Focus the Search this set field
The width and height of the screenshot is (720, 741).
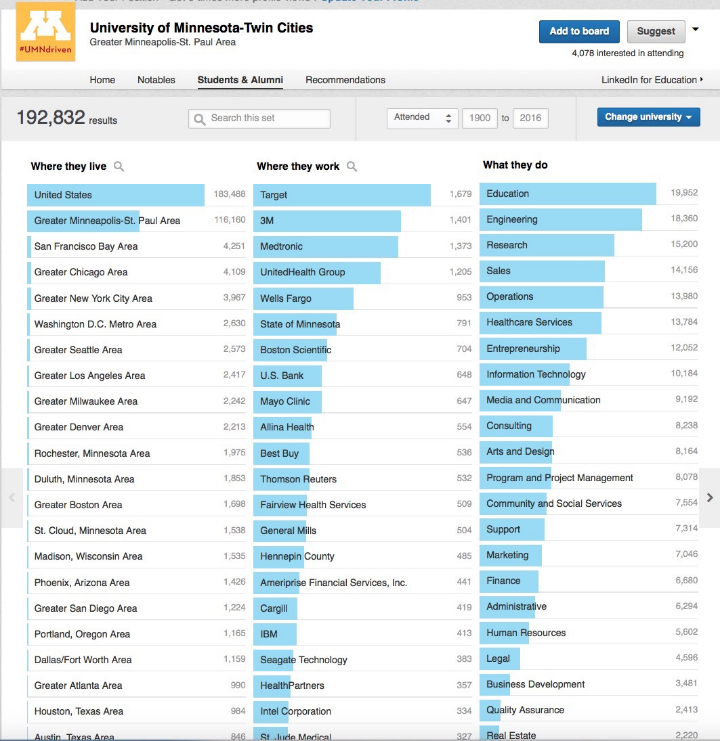pyautogui.click(x=259, y=119)
